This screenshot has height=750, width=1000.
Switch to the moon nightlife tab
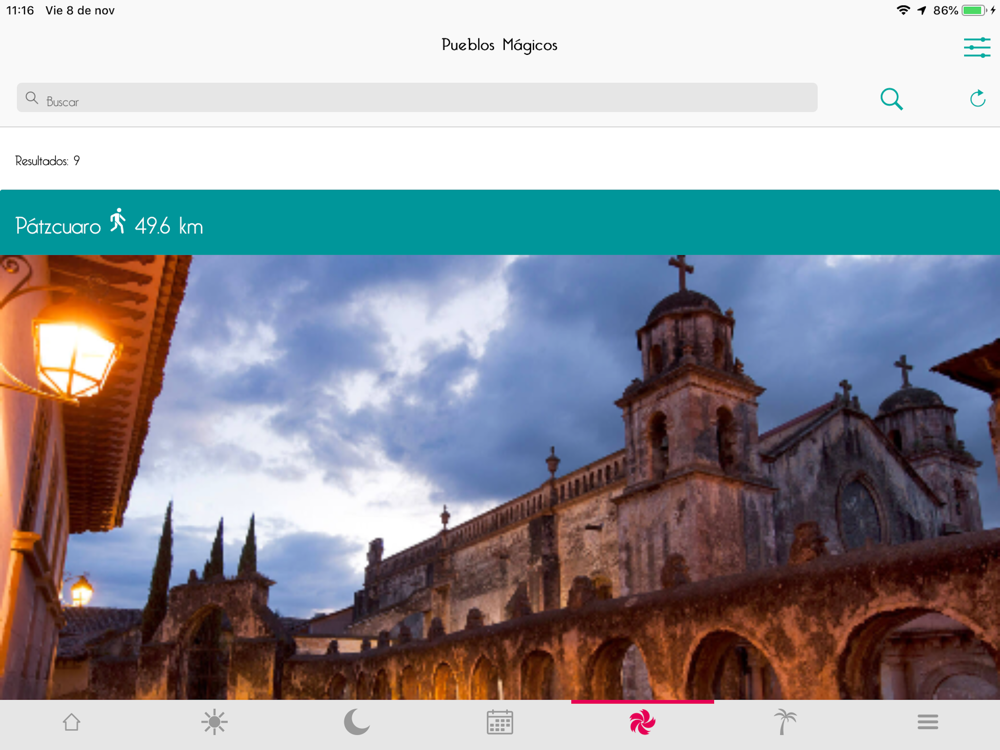point(357,723)
